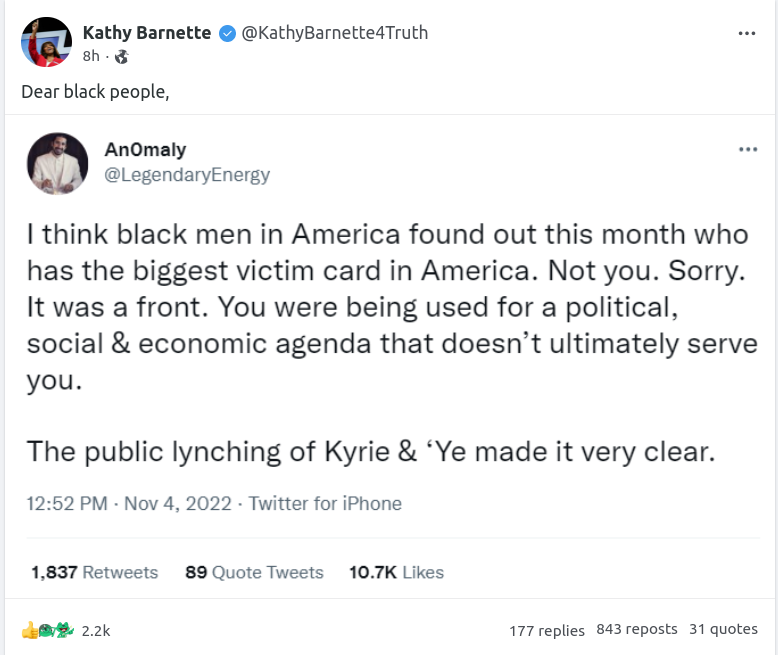Open the 31 quotes list
The height and width of the screenshot is (655, 778).
pyautogui.click(x=723, y=629)
